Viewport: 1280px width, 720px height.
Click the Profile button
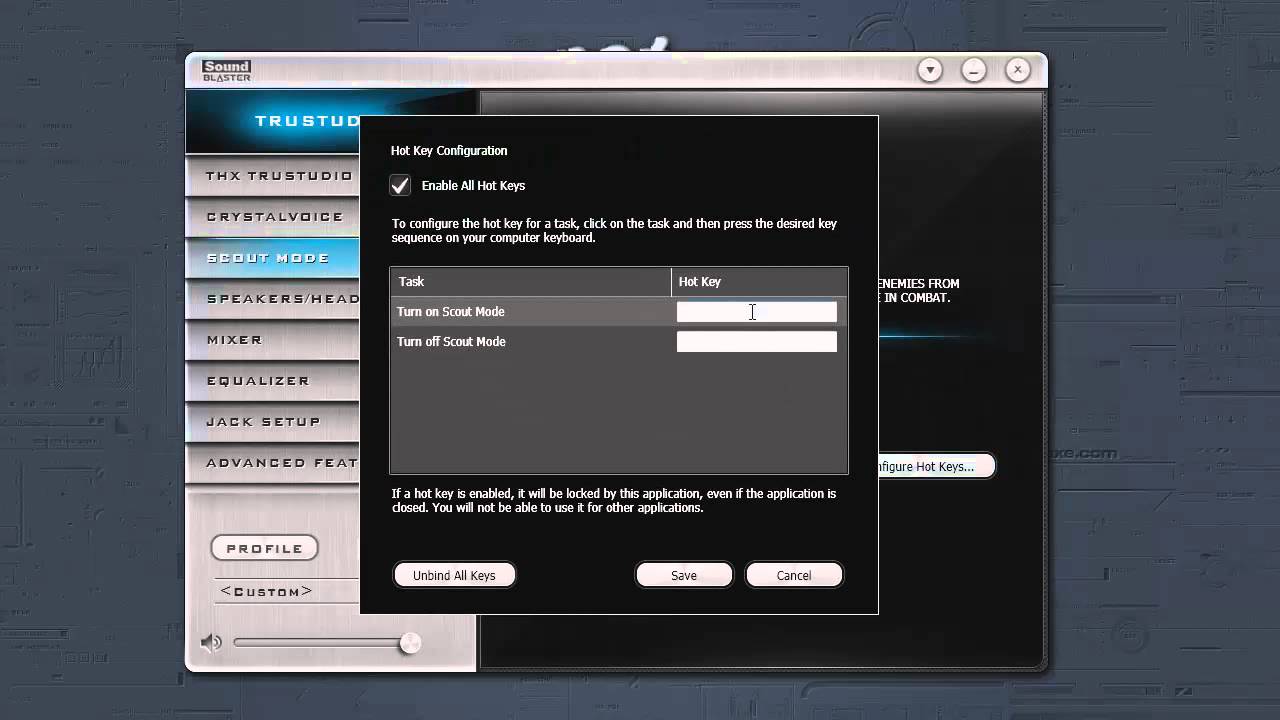coord(264,548)
